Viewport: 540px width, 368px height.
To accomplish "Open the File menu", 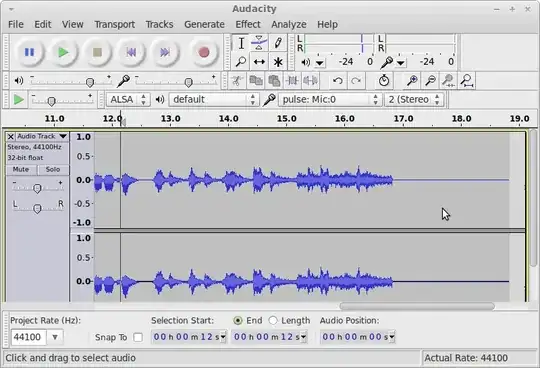I will (16, 24).
